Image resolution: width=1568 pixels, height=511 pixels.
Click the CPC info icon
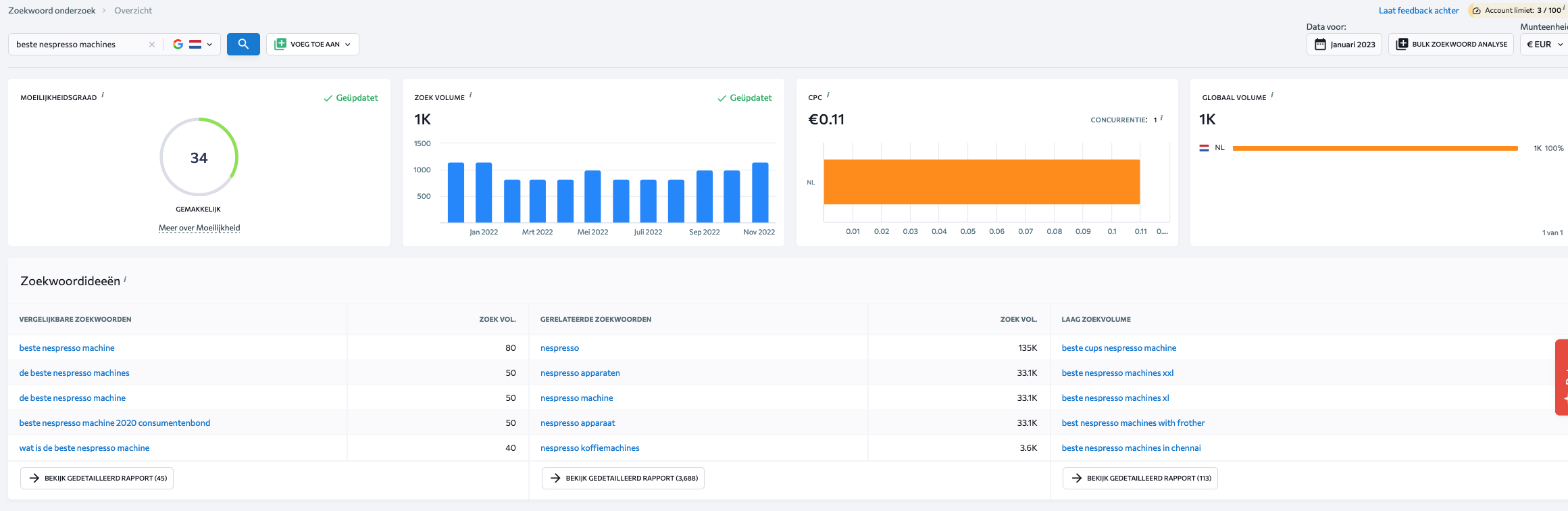click(828, 95)
